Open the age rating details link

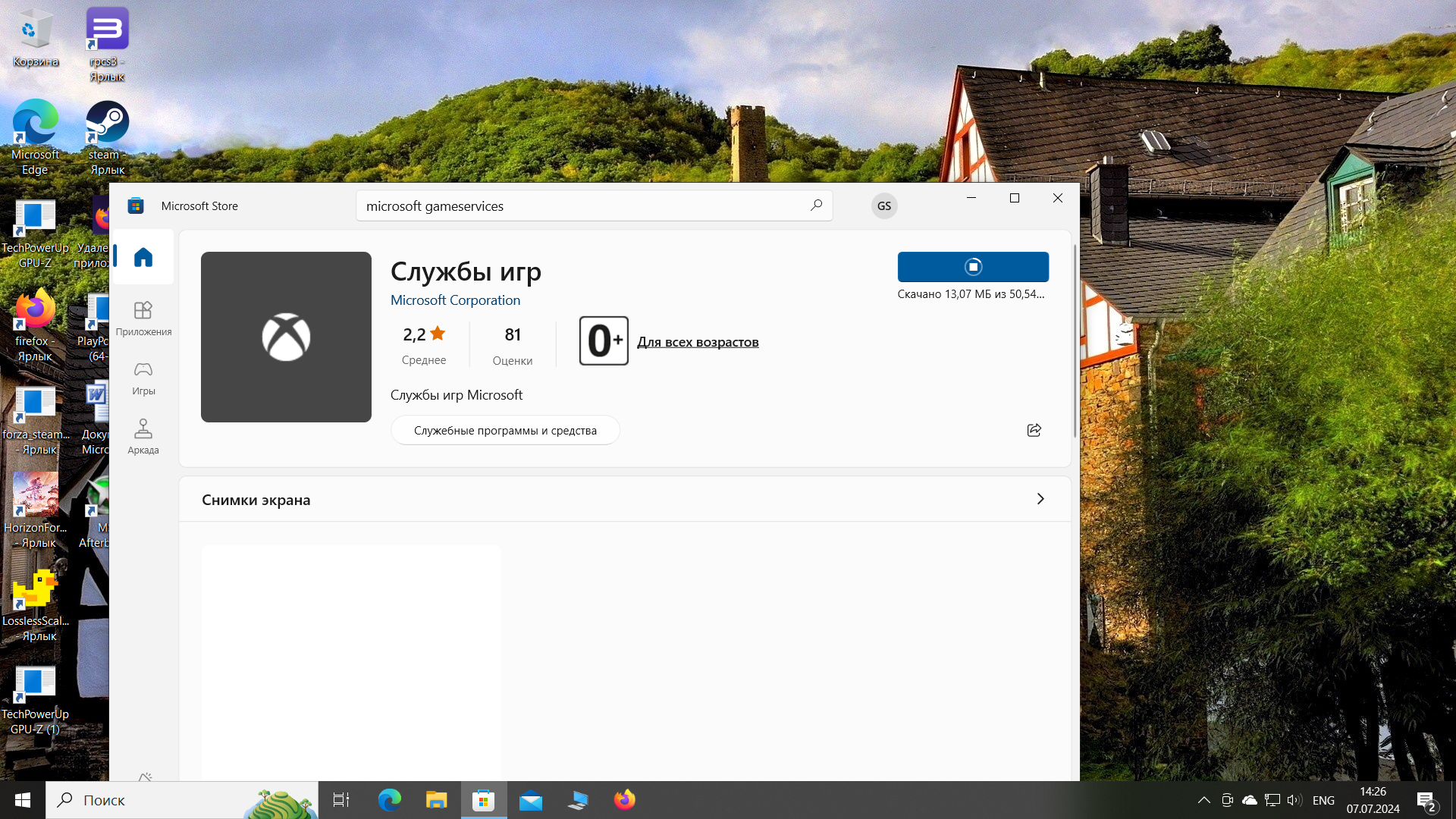(x=698, y=342)
